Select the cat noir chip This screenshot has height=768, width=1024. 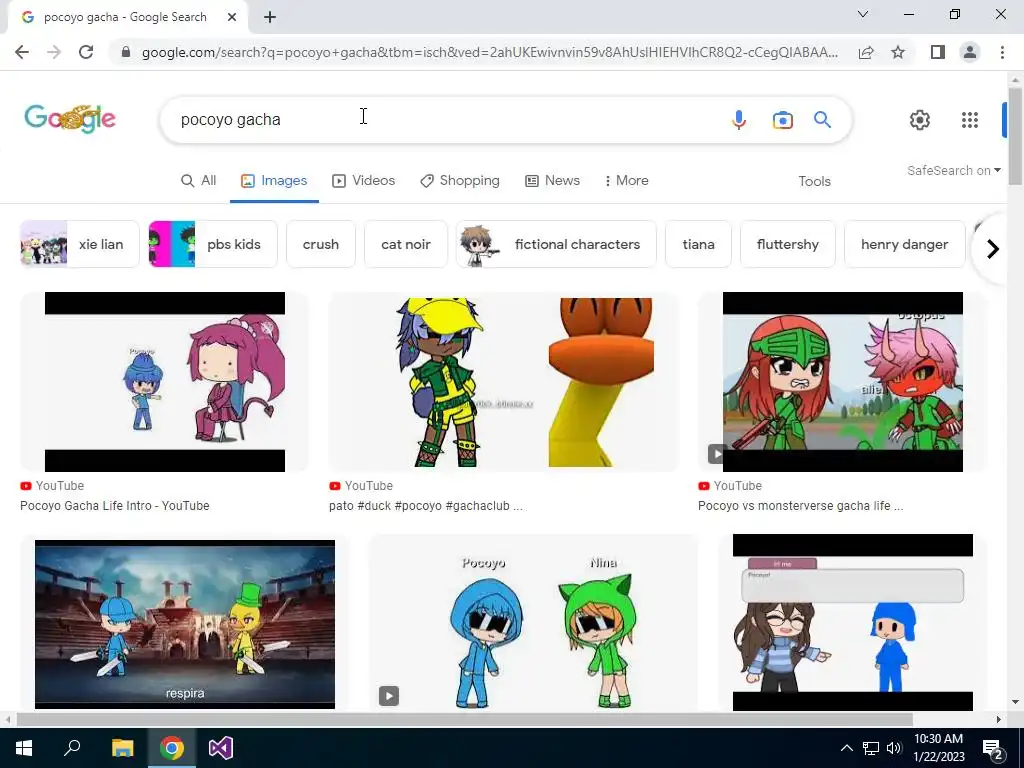(406, 244)
